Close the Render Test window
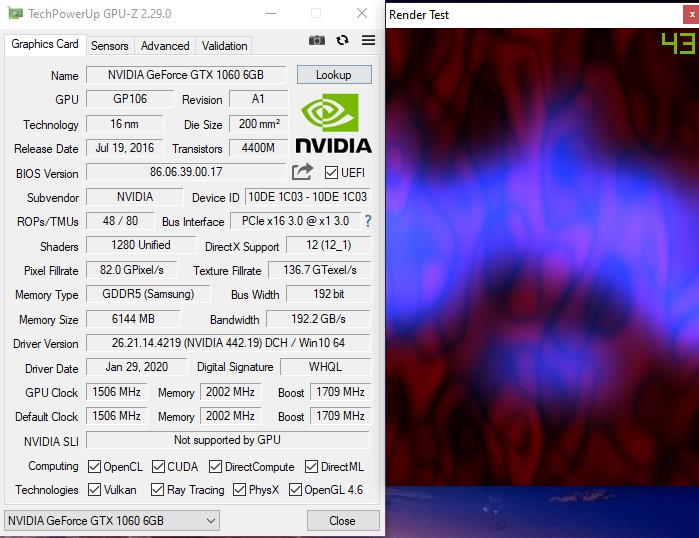 (x=691, y=15)
